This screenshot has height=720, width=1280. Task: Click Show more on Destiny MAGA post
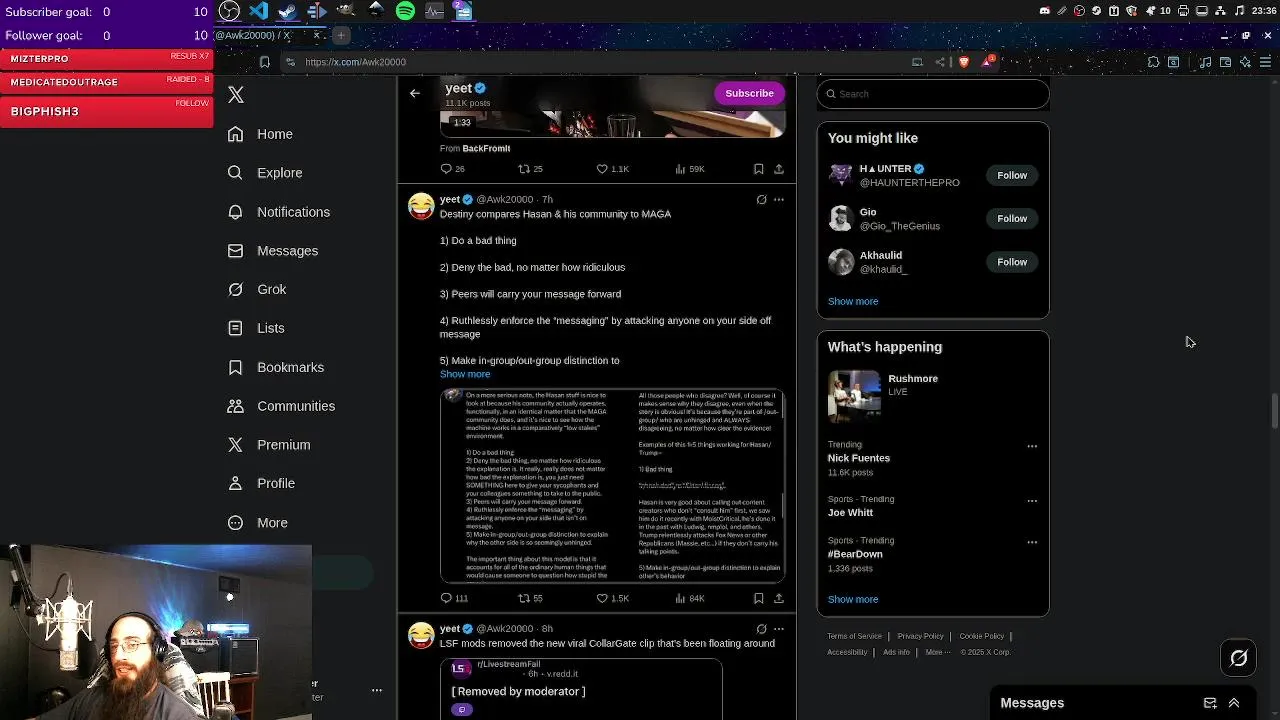coord(465,374)
